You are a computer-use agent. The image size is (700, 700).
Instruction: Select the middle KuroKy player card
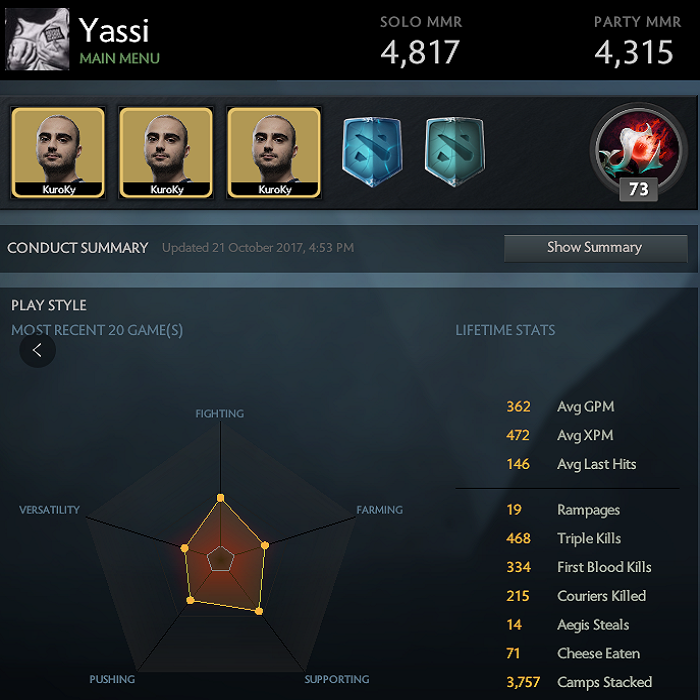tap(166, 153)
